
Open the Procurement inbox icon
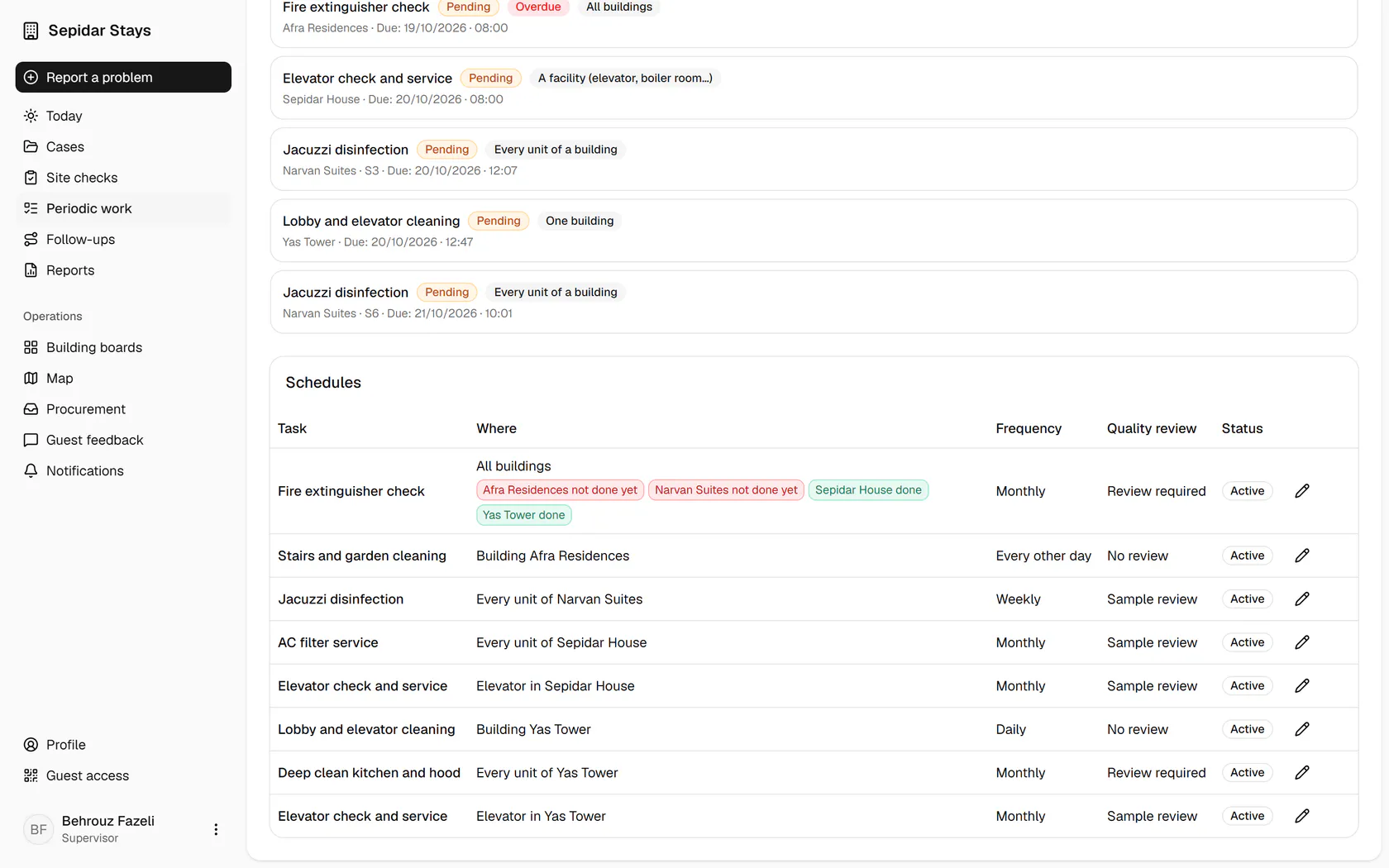[31, 409]
